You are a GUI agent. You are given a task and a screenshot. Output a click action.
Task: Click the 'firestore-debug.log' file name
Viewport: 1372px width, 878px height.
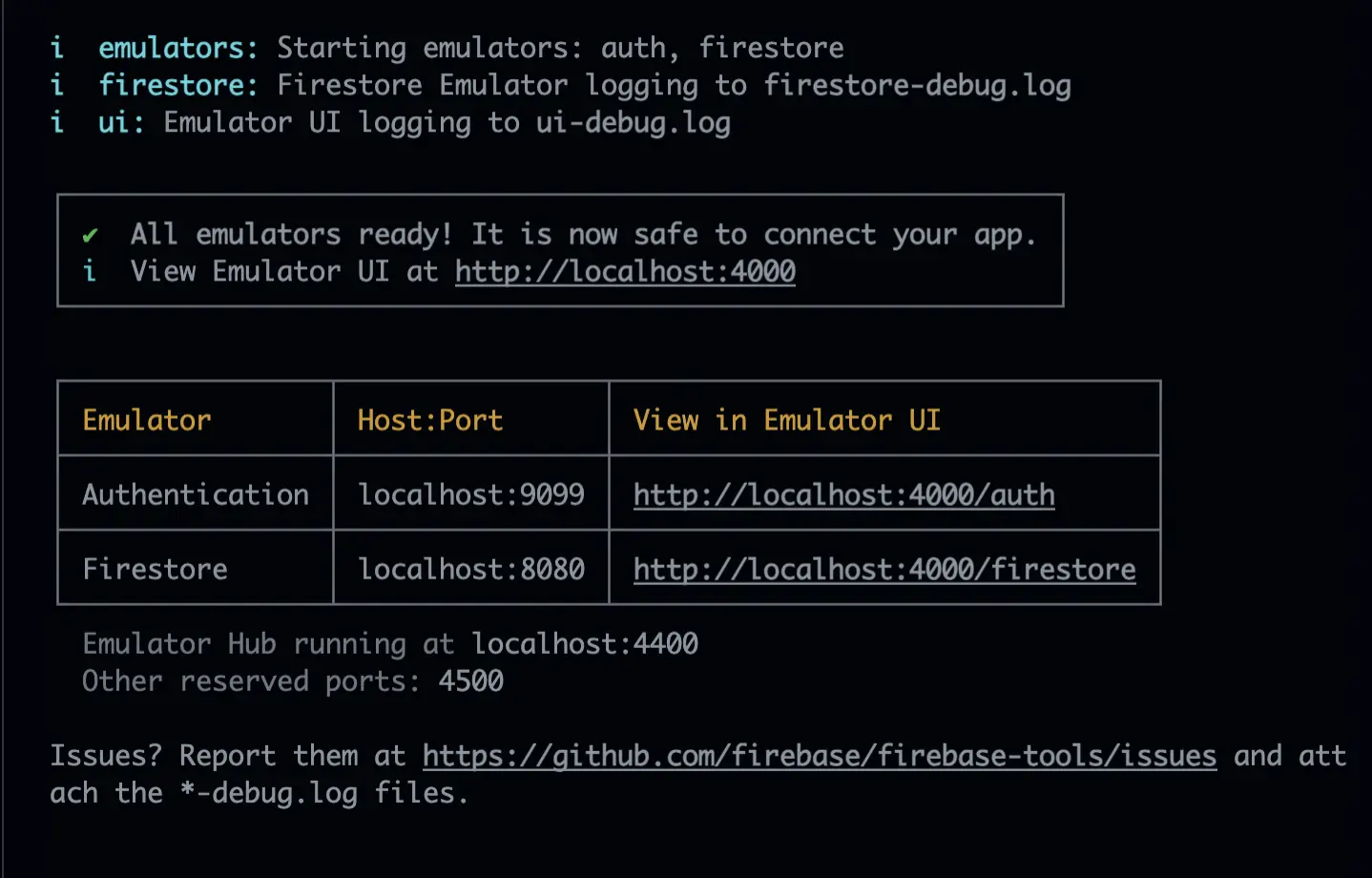click(x=917, y=86)
